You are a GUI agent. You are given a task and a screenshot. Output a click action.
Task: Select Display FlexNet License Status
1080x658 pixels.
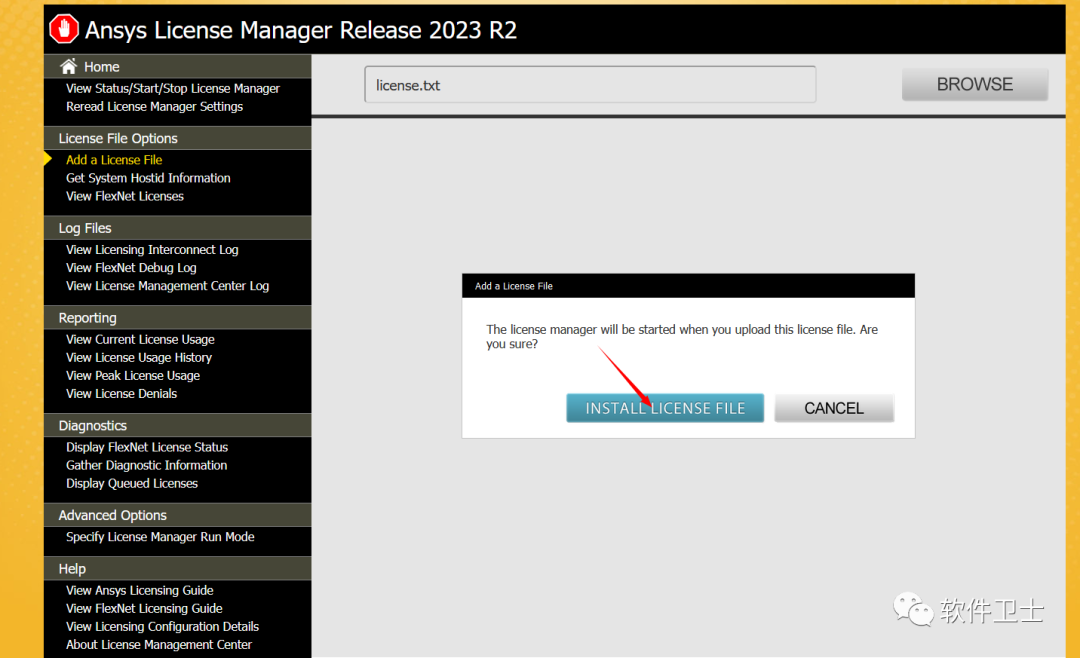click(x=147, y=447)
